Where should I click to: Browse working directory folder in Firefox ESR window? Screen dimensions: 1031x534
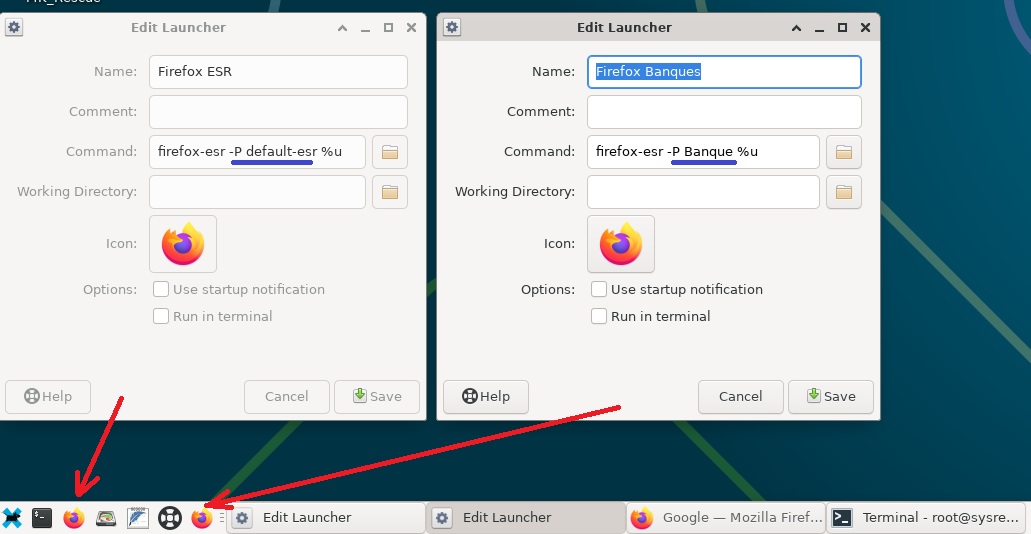tap(390, 192)
